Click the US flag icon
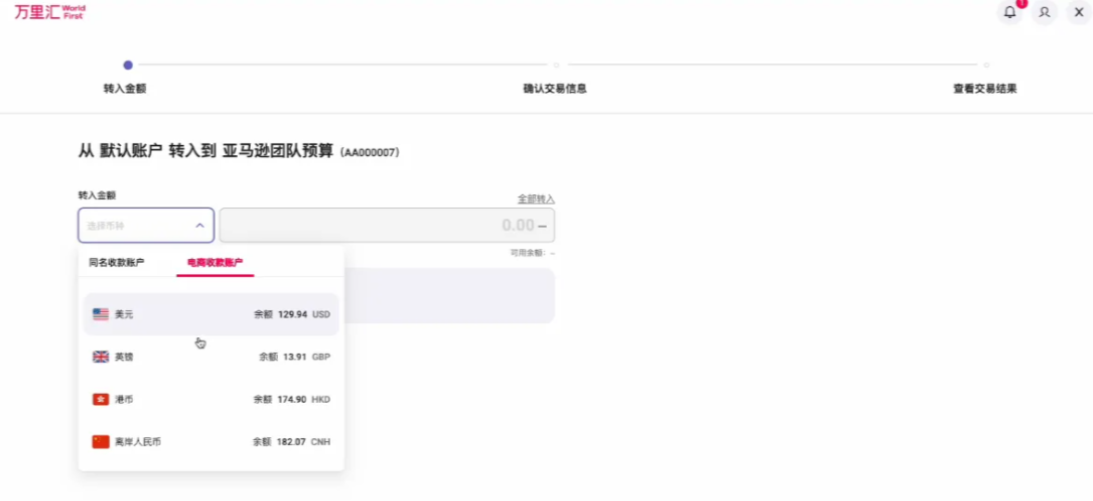The height and width of the screenshot is (501, 1093). pos(101,314)
